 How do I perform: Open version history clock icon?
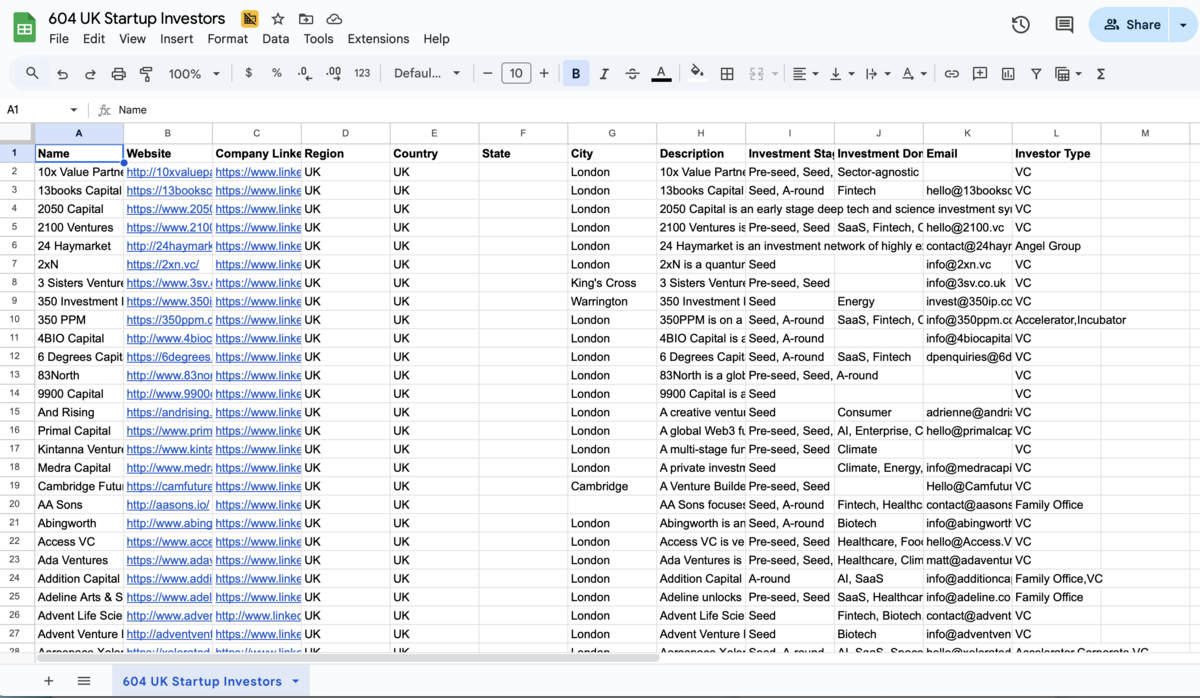[x=1020, y=25]
